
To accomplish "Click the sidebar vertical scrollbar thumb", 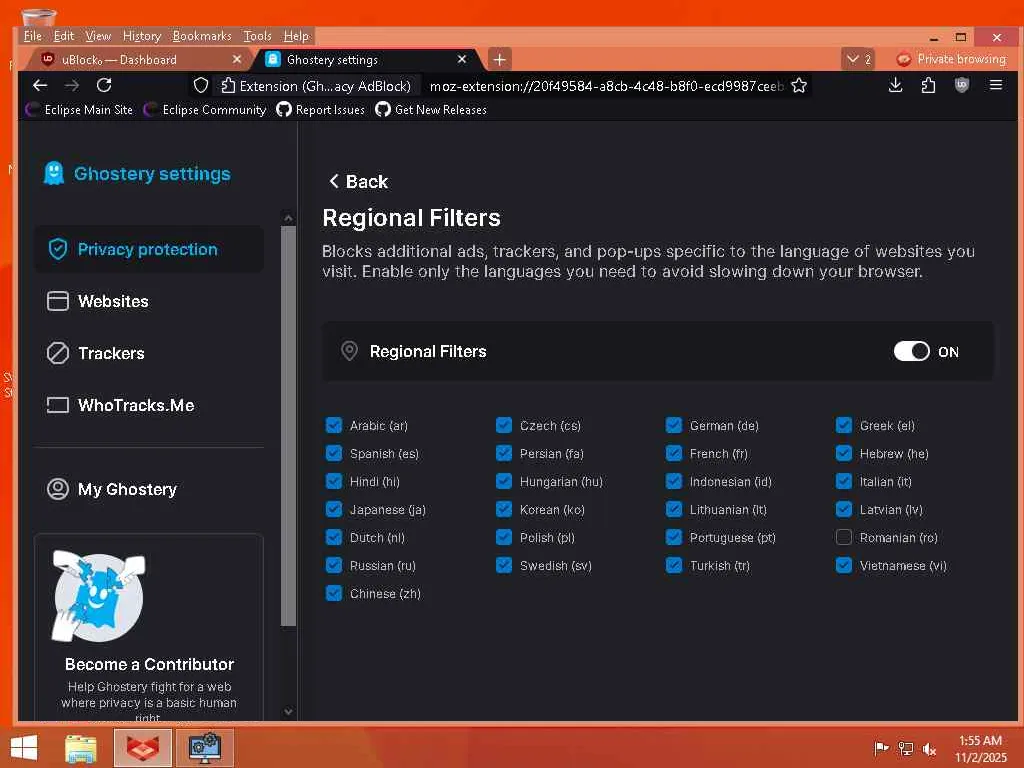I will coord(288,426).
